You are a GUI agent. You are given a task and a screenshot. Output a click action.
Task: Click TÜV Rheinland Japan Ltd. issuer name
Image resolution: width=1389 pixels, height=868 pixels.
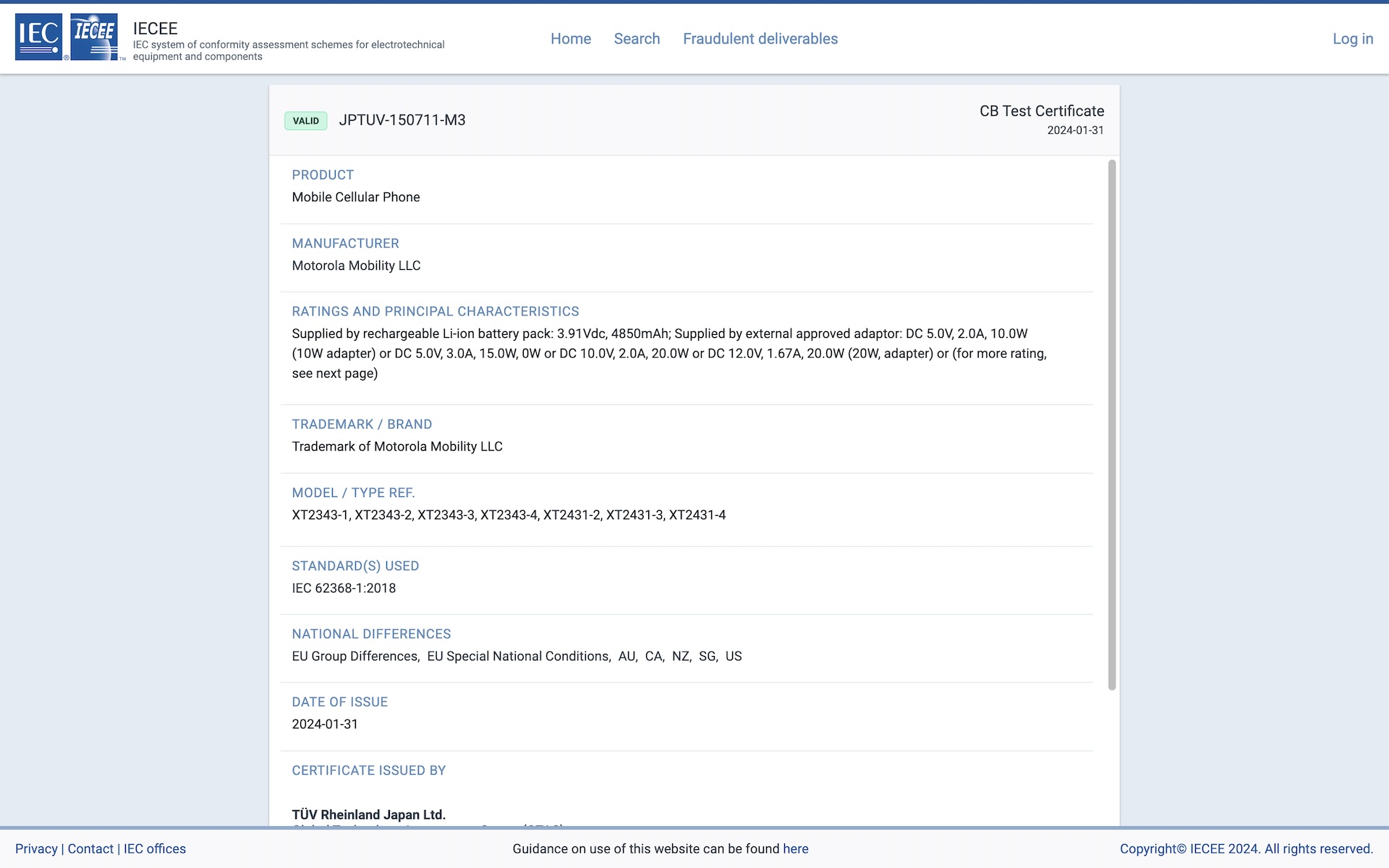pyautogui.click(x=369, y=814)
